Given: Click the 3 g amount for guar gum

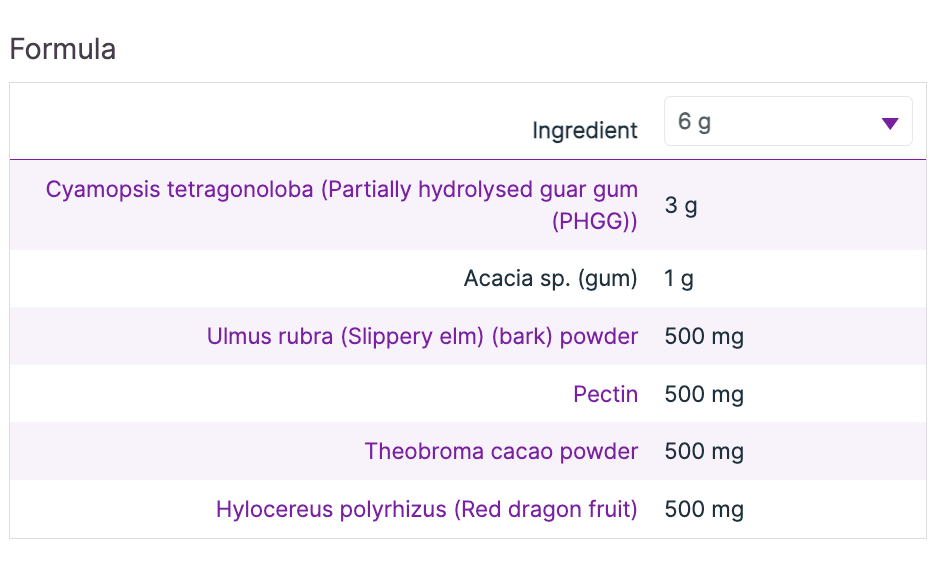Looking at the screenshot, I should [x=681, y=206].
